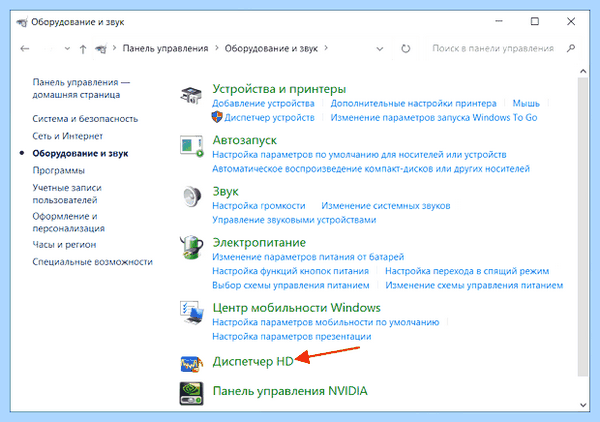The height and width of the screenshot is (422, 600).
Task: Click the AutoPlay (Автозапуск) icon
Action: [x=192, y=146]
